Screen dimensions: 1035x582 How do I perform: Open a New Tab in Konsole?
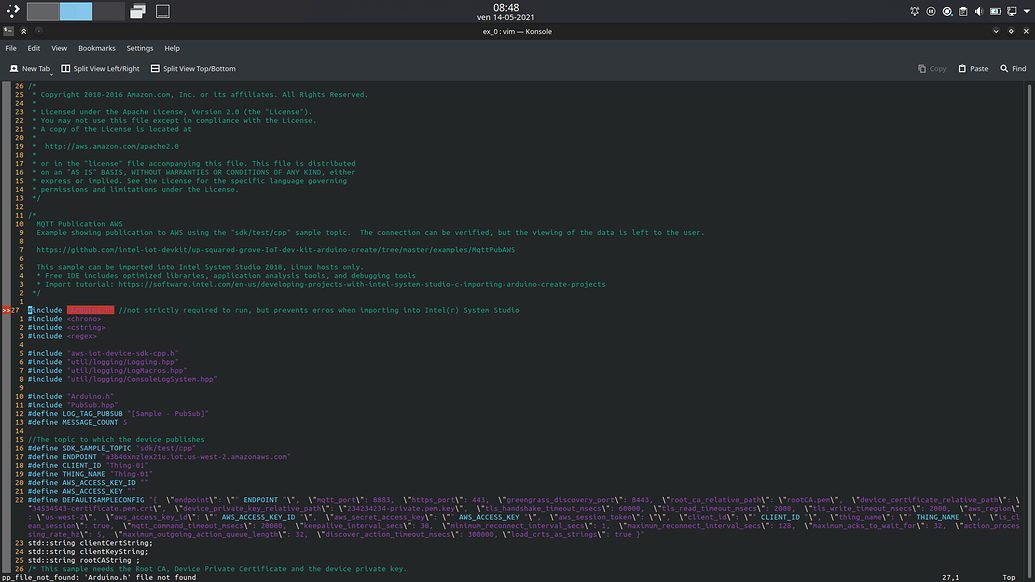pos(29,68)
